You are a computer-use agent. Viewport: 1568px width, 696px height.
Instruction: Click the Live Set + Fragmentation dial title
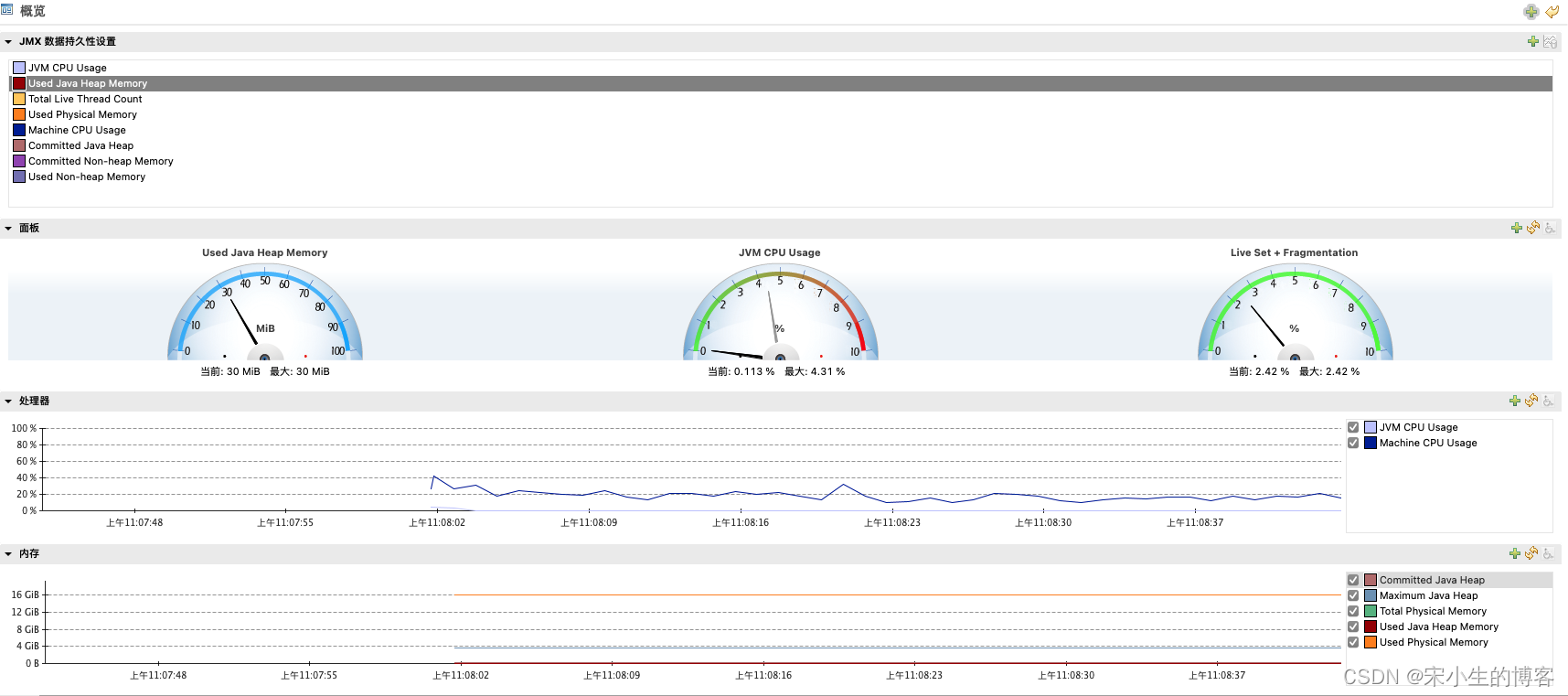click(x=1295, y=252)
